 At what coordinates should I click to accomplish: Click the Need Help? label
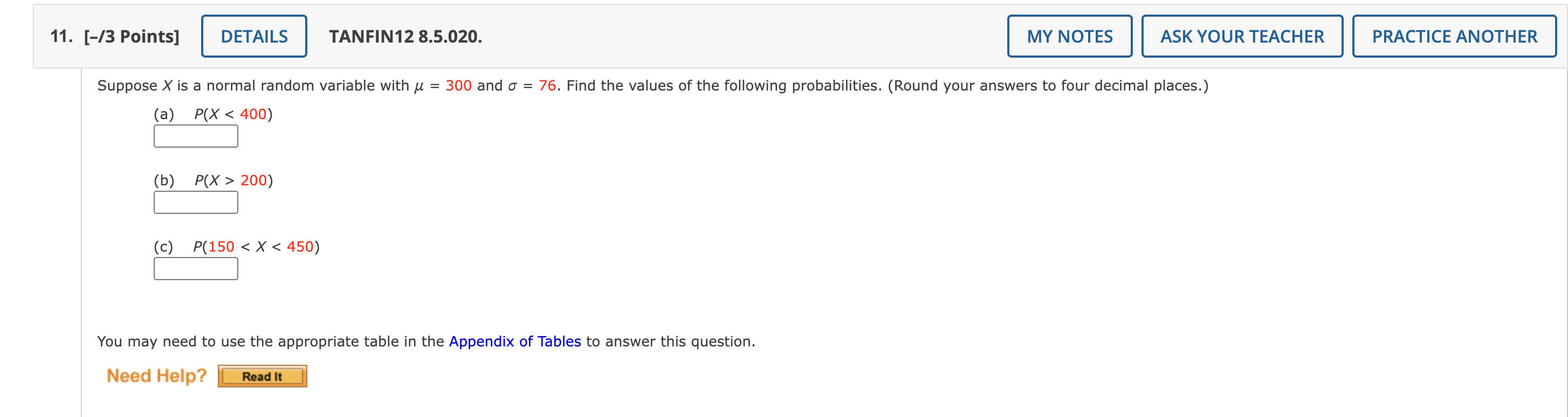[156, 375]
